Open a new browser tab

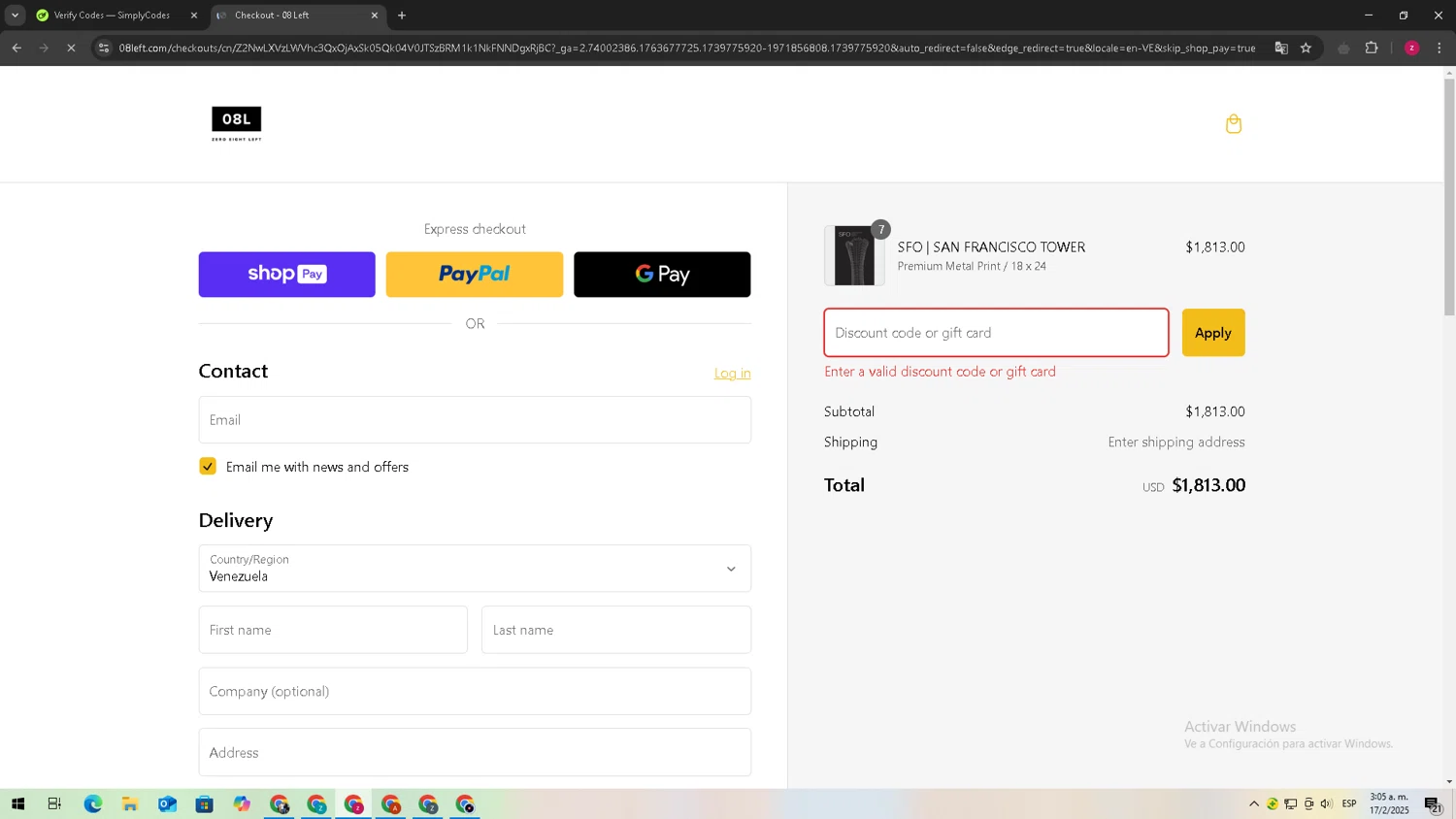tap(402, 16)
